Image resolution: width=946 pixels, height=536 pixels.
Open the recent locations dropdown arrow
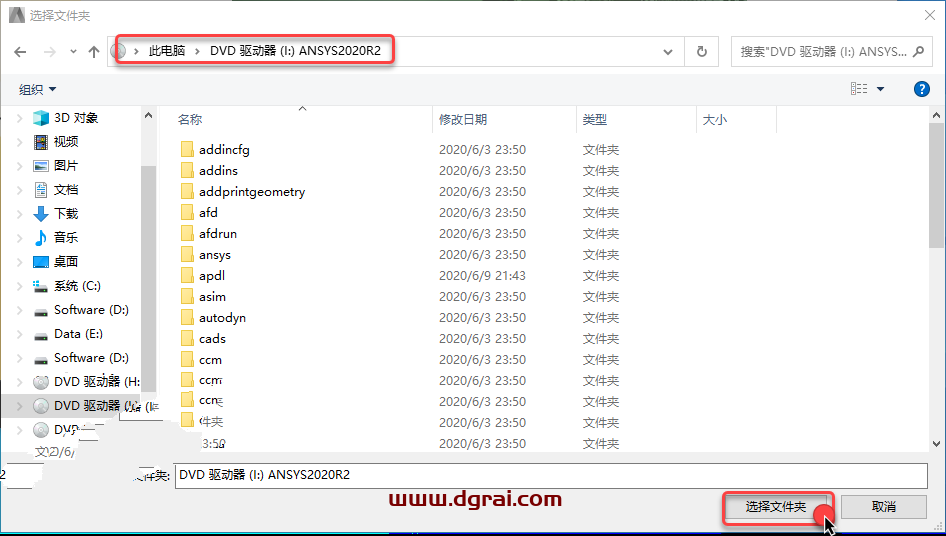73,52
